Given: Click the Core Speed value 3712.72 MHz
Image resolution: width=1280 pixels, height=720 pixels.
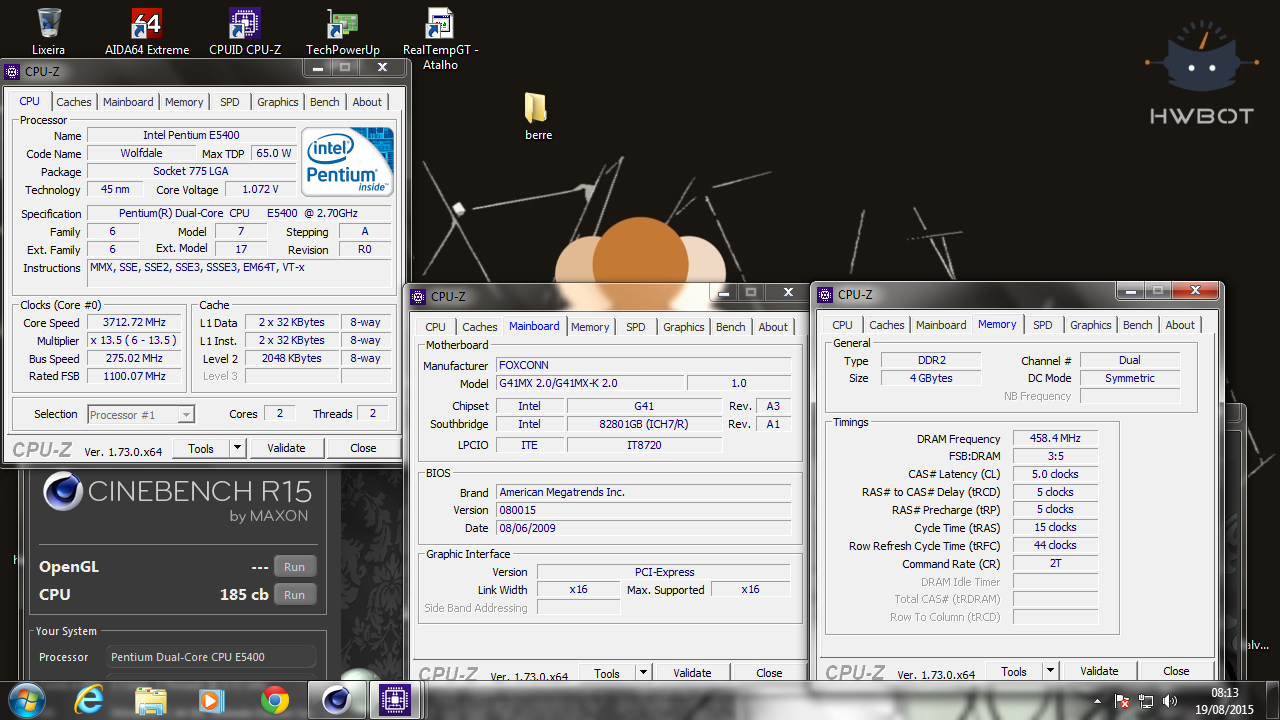Looking at the screenshot, I should (x=134, y=322).
